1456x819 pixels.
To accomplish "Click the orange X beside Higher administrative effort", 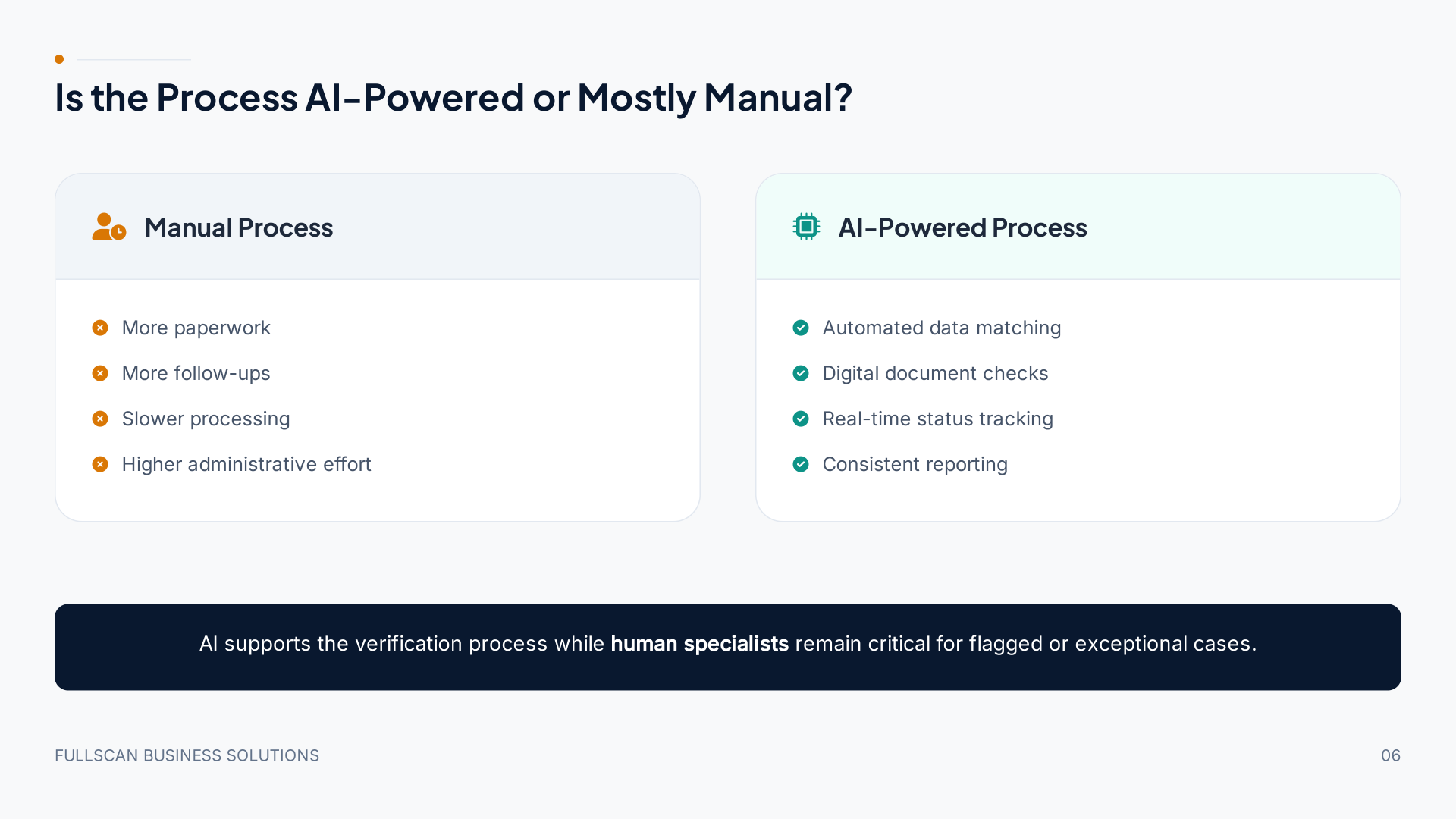I will pyautogui.click(x=100, y=464).
